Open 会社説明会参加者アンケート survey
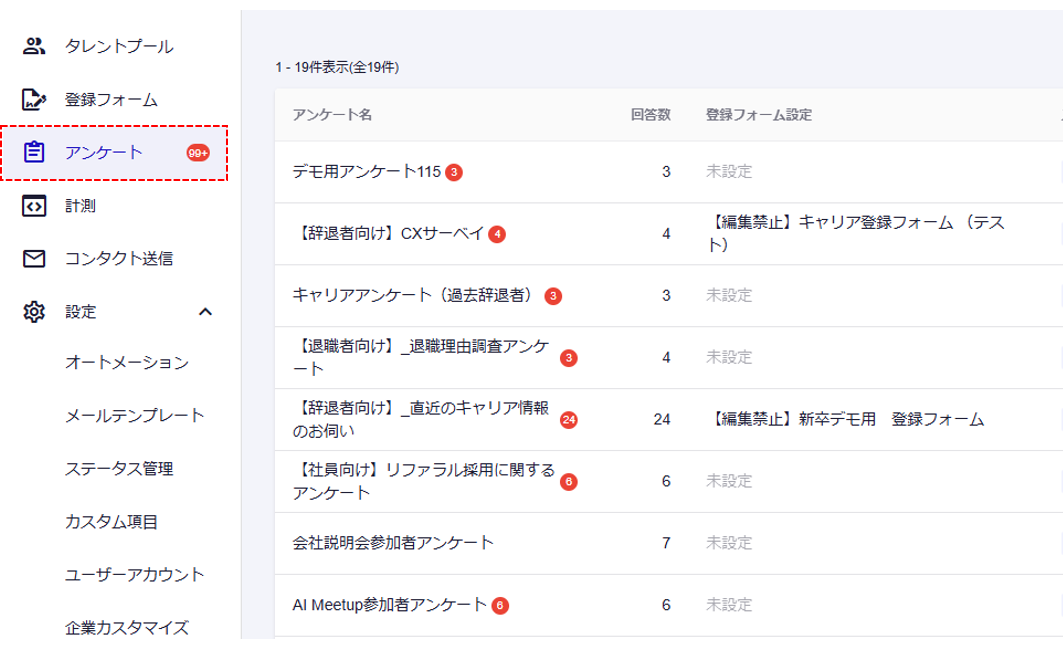This screenshot has height=652, width=1063. click(x=393, y=542)
